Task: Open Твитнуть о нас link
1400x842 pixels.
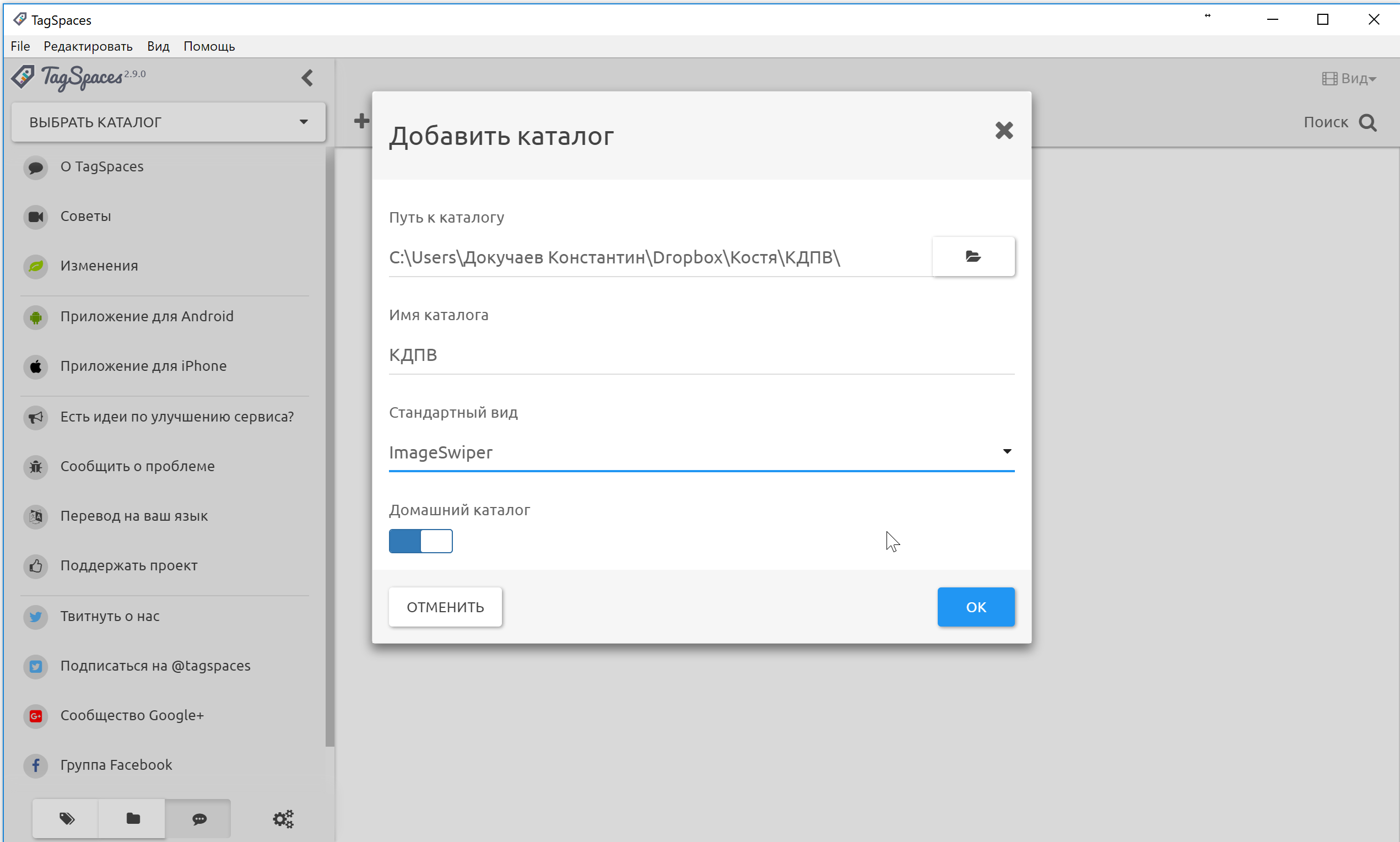Action: point(110,616)
